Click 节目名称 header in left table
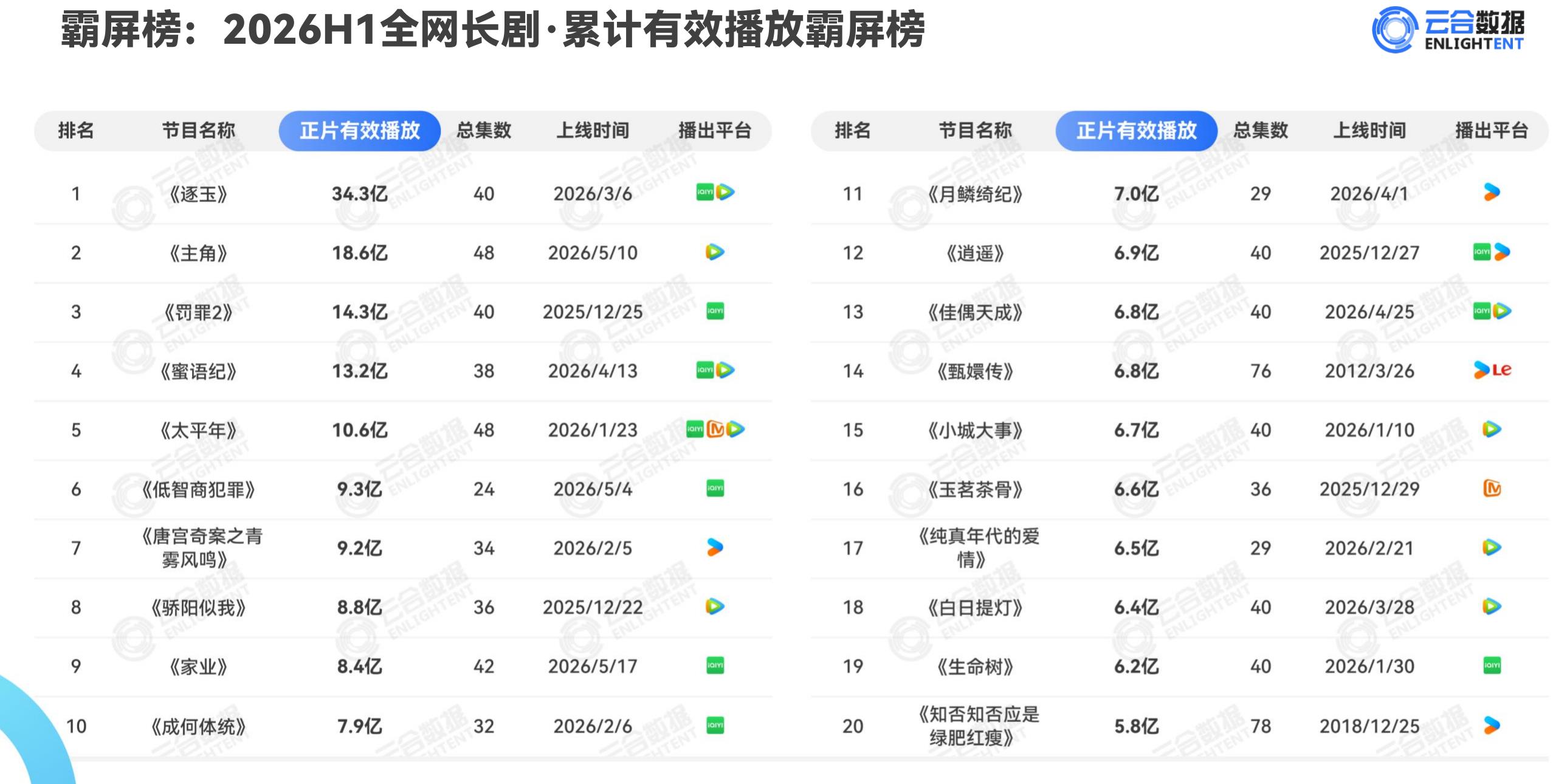This screenshot has height=784, width=1553. coord(198,130)
